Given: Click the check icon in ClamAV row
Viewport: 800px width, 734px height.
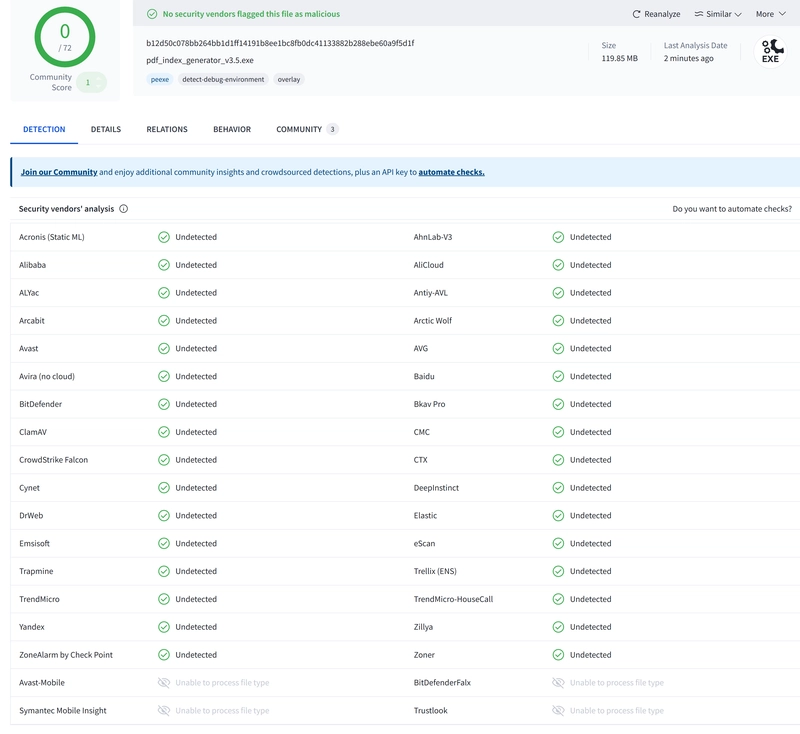Looking at the screenshot, I should pyautogui.click(x=164, y=432).
